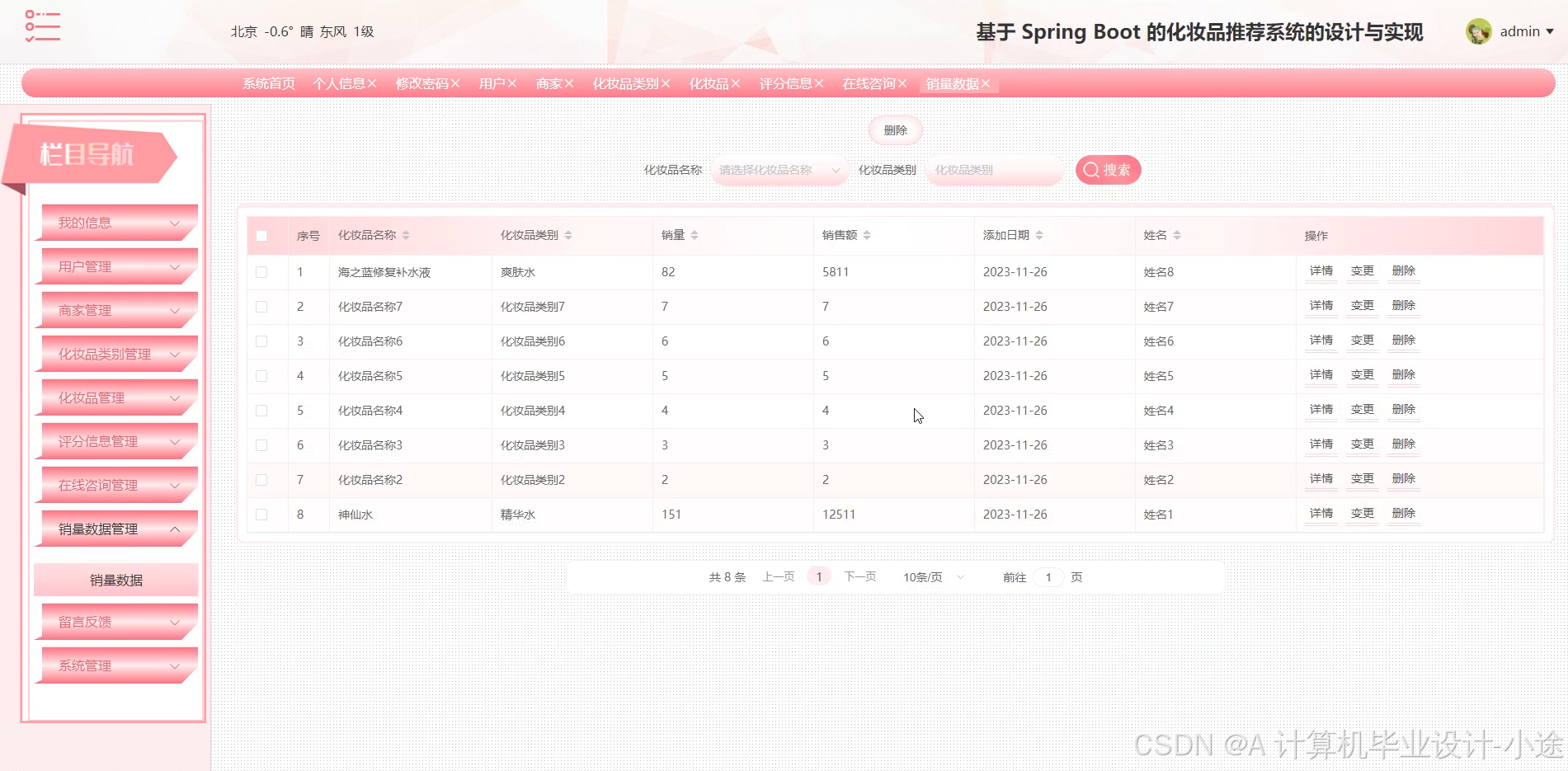The image size is (1568, 771).
Task: Click 变更 for 海之蓝修复补水液 row
Action: coord(1362,270)
